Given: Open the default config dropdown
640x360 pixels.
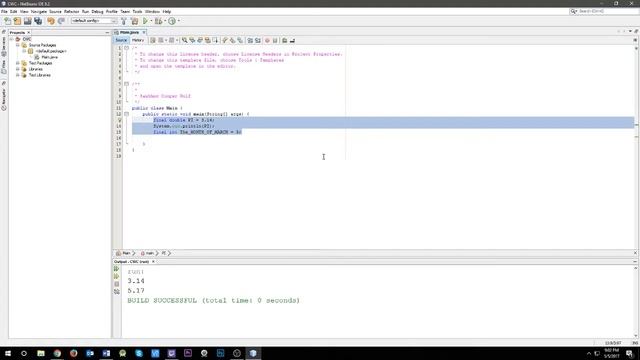Looking at the screenshot, I should 94,21.
